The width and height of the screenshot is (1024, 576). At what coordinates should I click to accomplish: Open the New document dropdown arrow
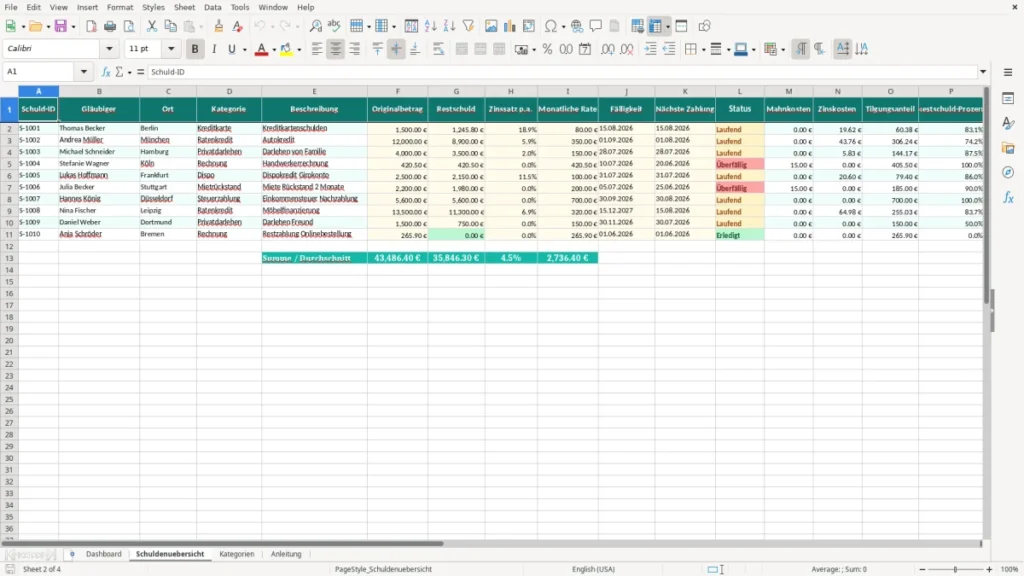pyautogui.click(x=23, y=26)
